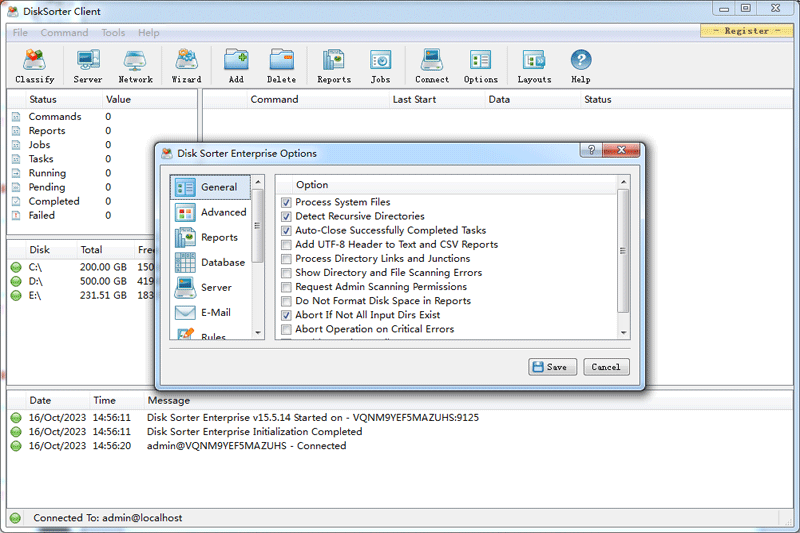This screenshot has width=800, height=533.
Task: Toggle Detect Recursive Directories checkbox
Action: coord(287,216)
